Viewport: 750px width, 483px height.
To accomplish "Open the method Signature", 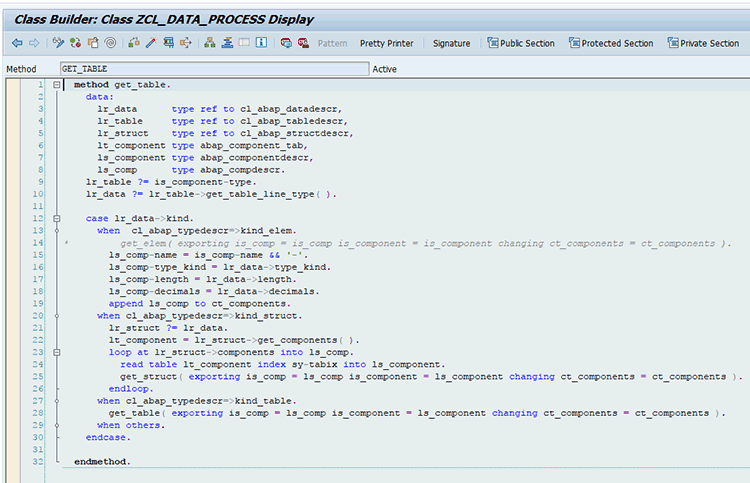I will (452, 44).
